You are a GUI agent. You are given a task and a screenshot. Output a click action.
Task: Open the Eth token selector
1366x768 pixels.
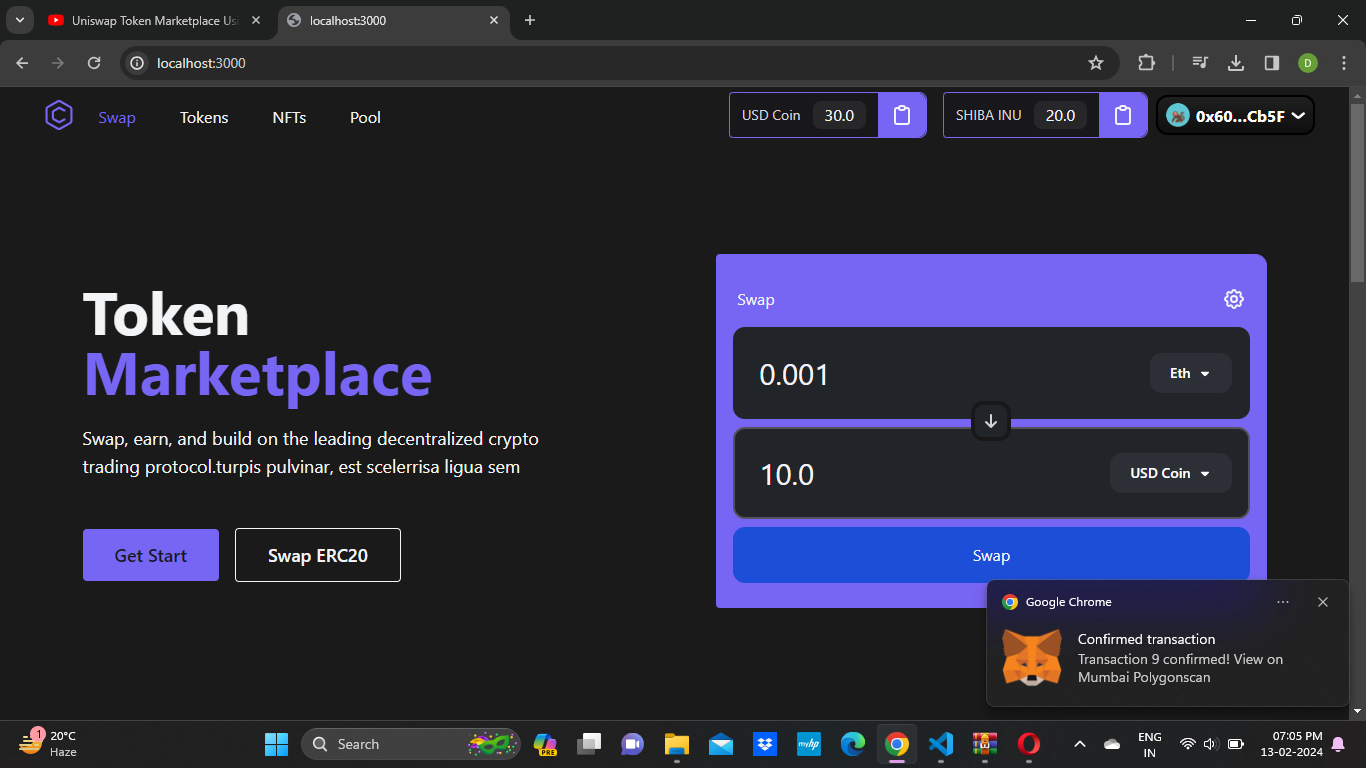(x=1190, y=373)
